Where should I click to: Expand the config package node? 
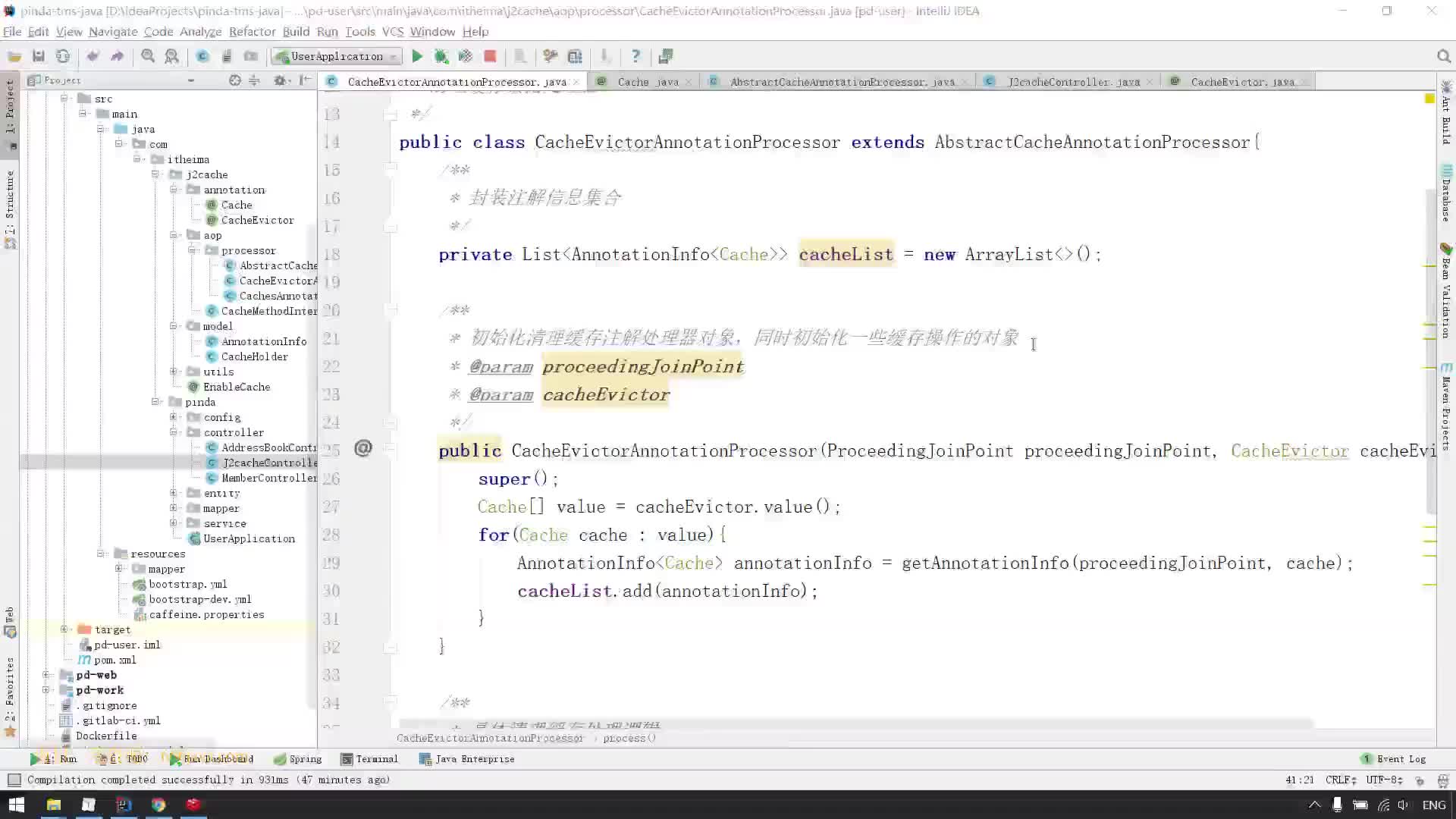[x=174, y=417]
